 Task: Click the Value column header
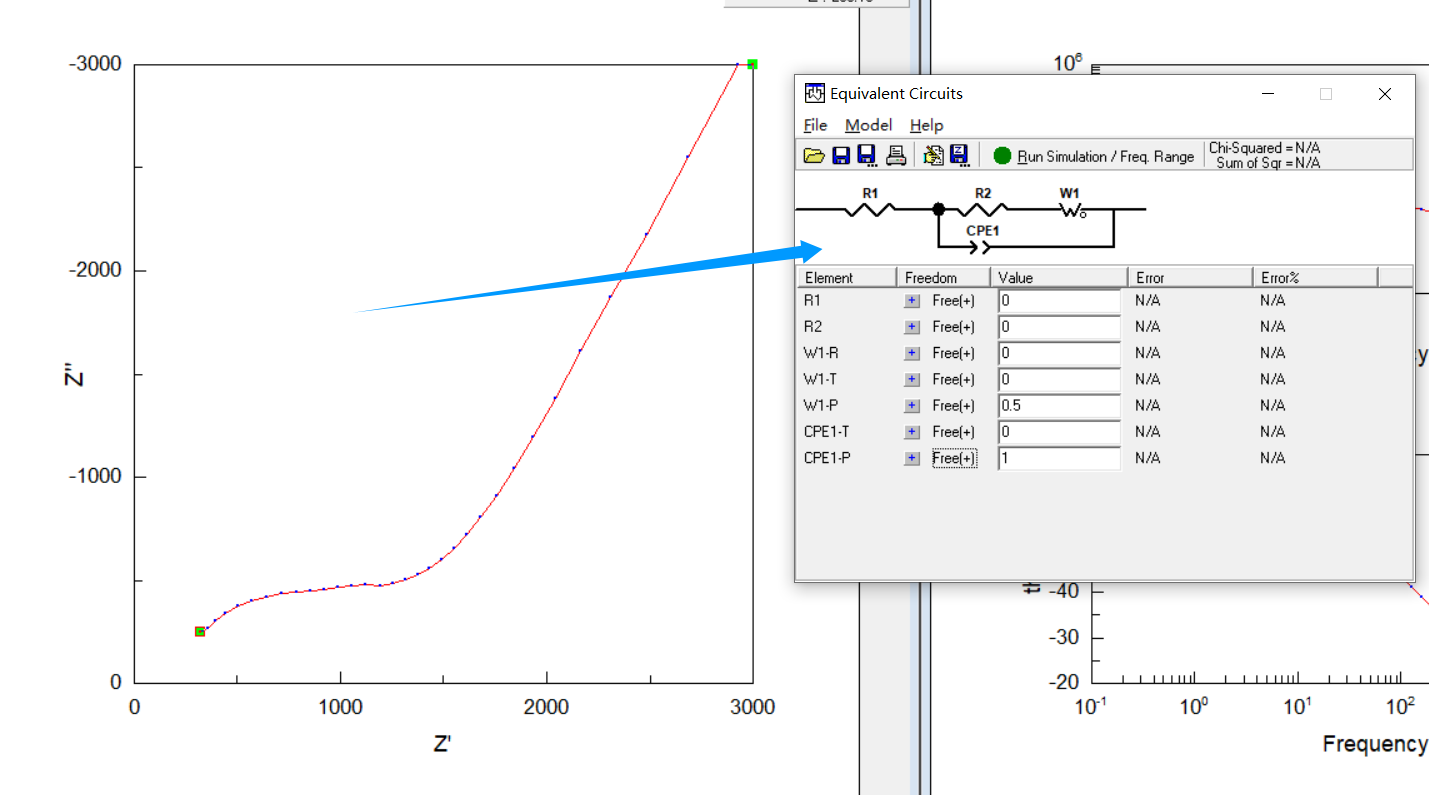(1059, 277)
